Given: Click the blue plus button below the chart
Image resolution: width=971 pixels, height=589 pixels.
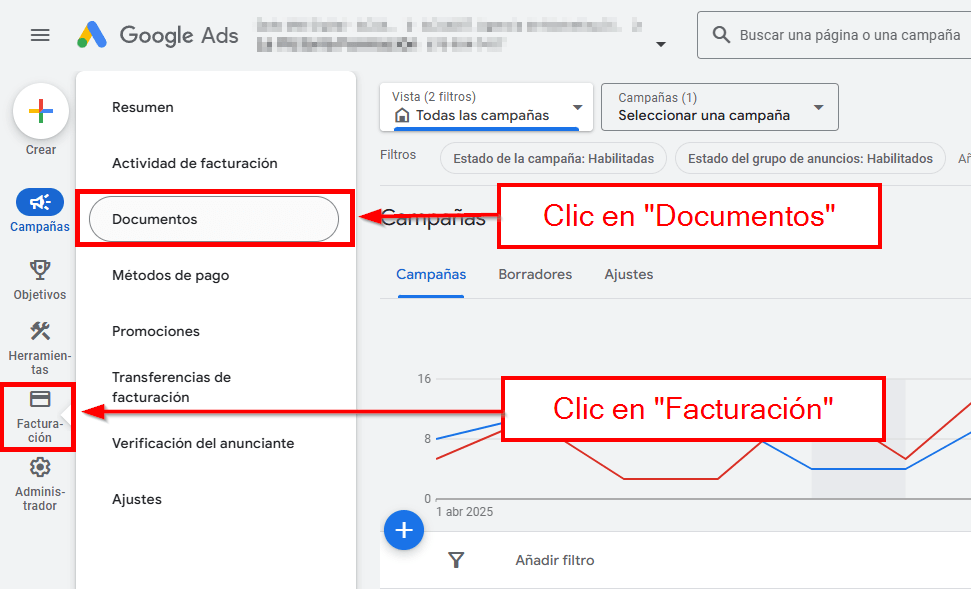Looking at the screenshot, I should pyautogui.click(x=404, y=530).
